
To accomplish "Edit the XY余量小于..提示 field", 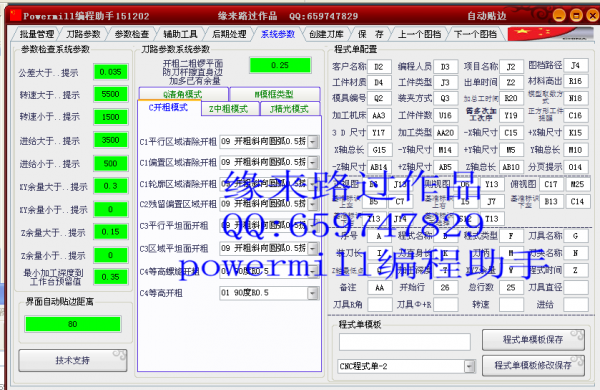I will (111, 209).
